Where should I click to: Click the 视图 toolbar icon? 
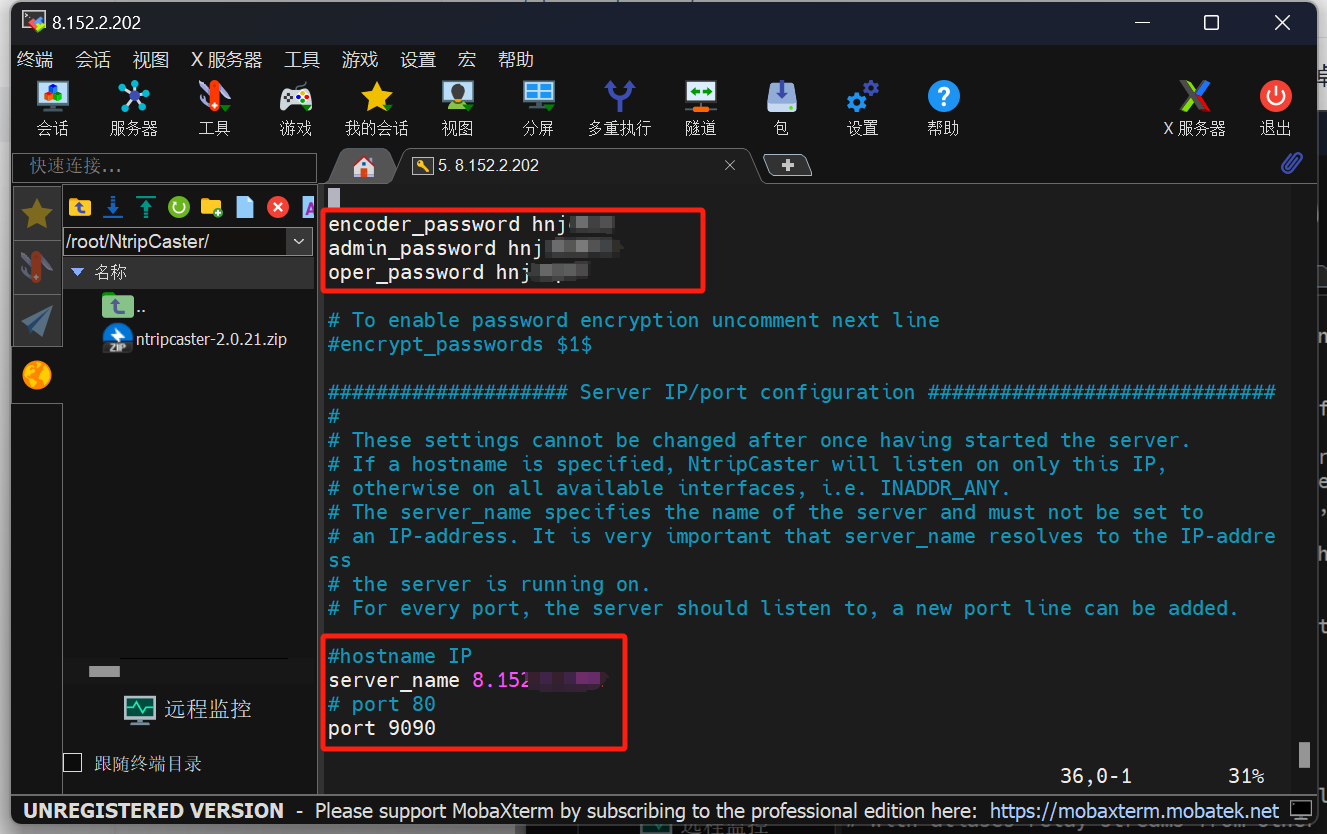pyautogui.click(x=457, y=108)
